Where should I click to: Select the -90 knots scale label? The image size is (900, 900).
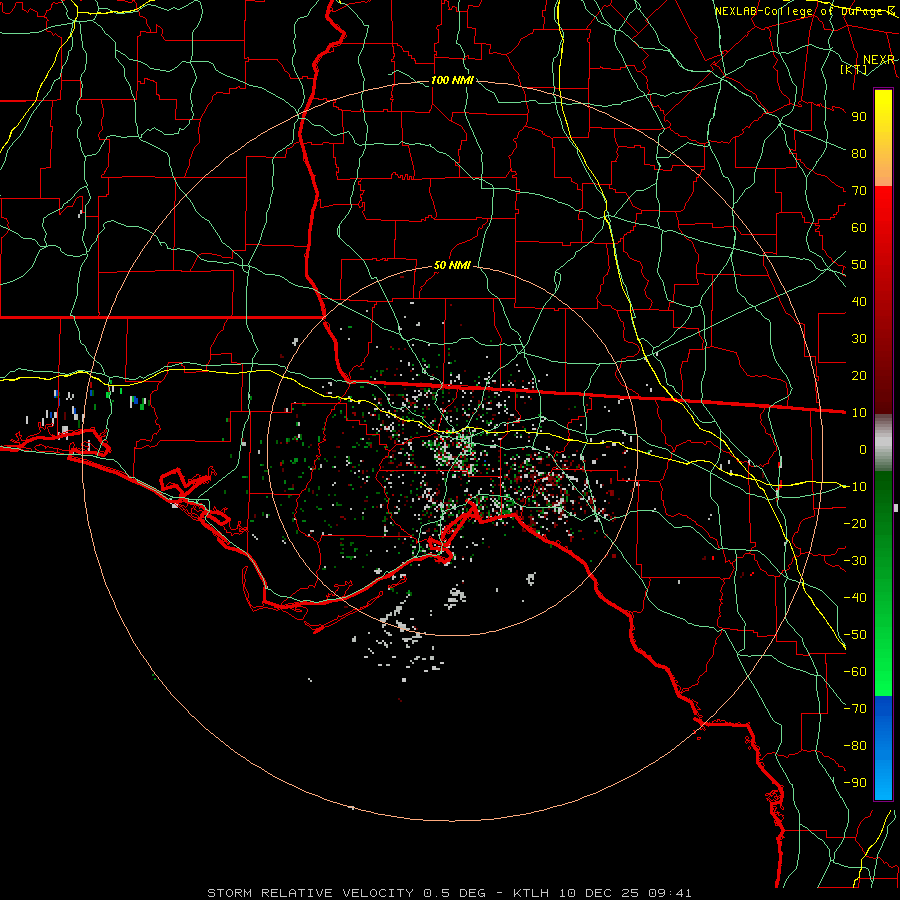(855, 783)
